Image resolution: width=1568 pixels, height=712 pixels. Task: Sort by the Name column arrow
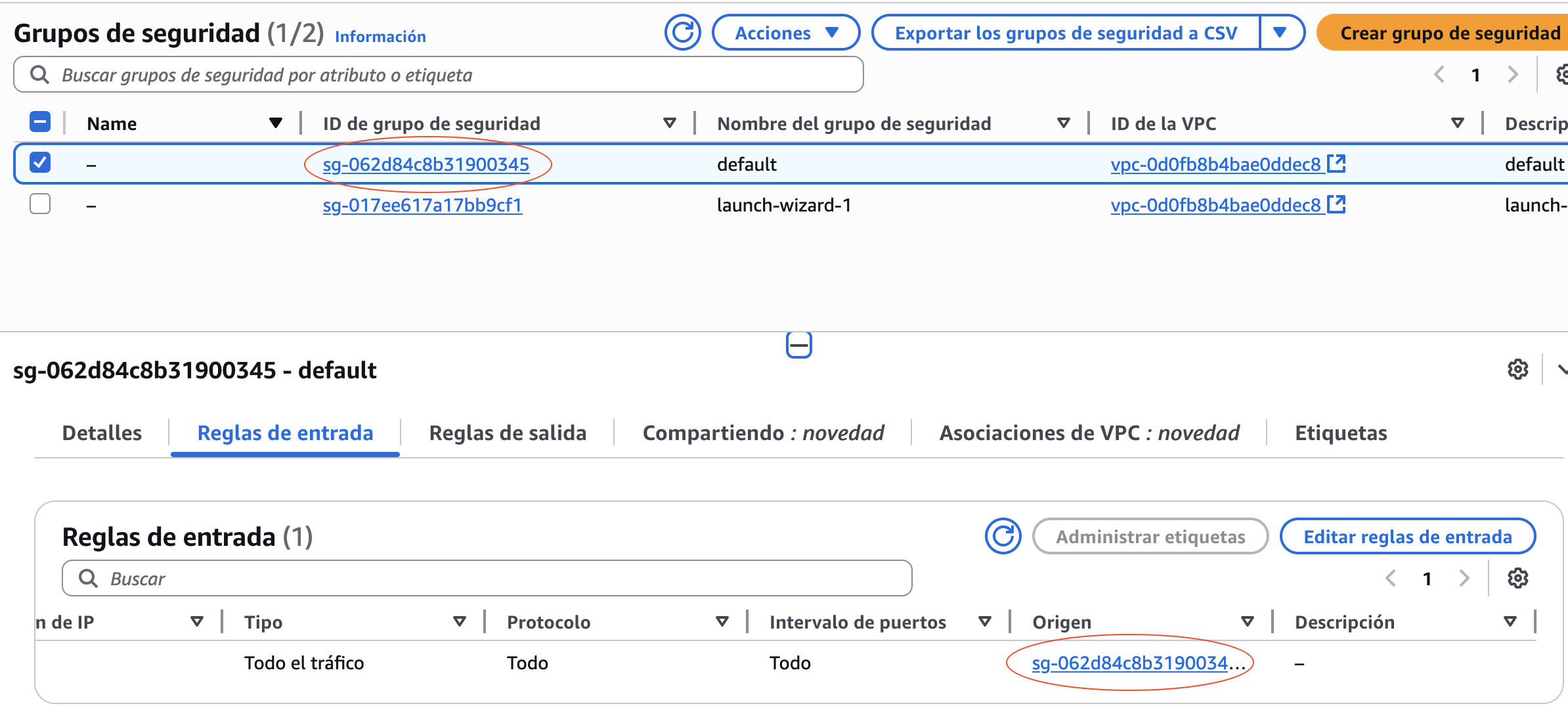click(276, 123)
